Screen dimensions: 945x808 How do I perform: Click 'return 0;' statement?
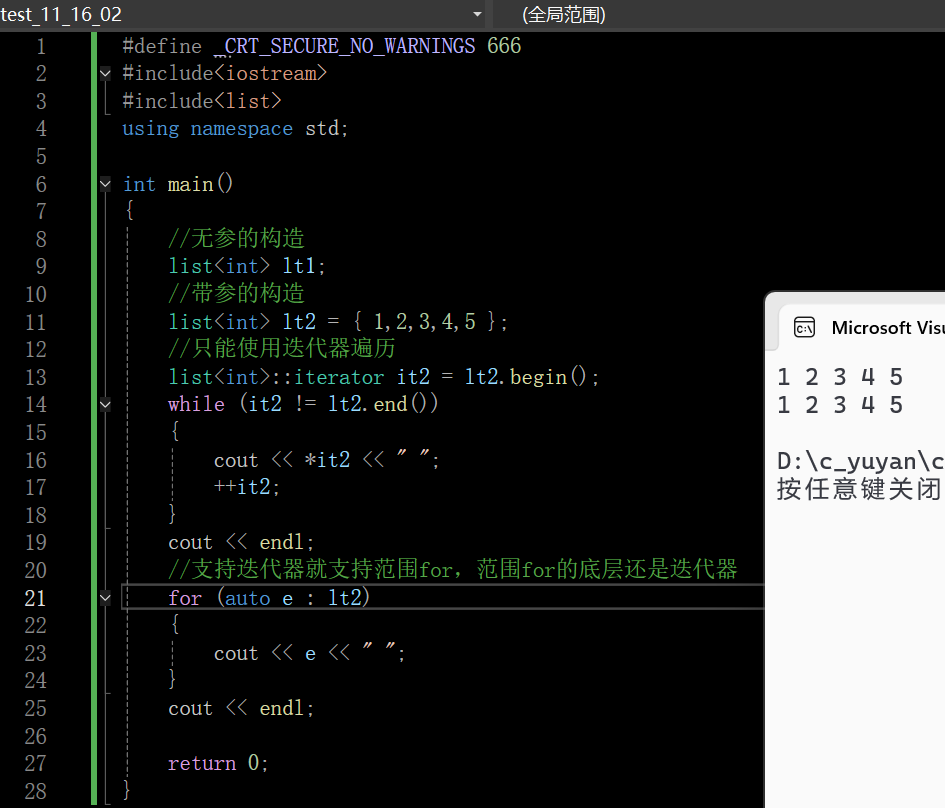[x=218, y=763]
